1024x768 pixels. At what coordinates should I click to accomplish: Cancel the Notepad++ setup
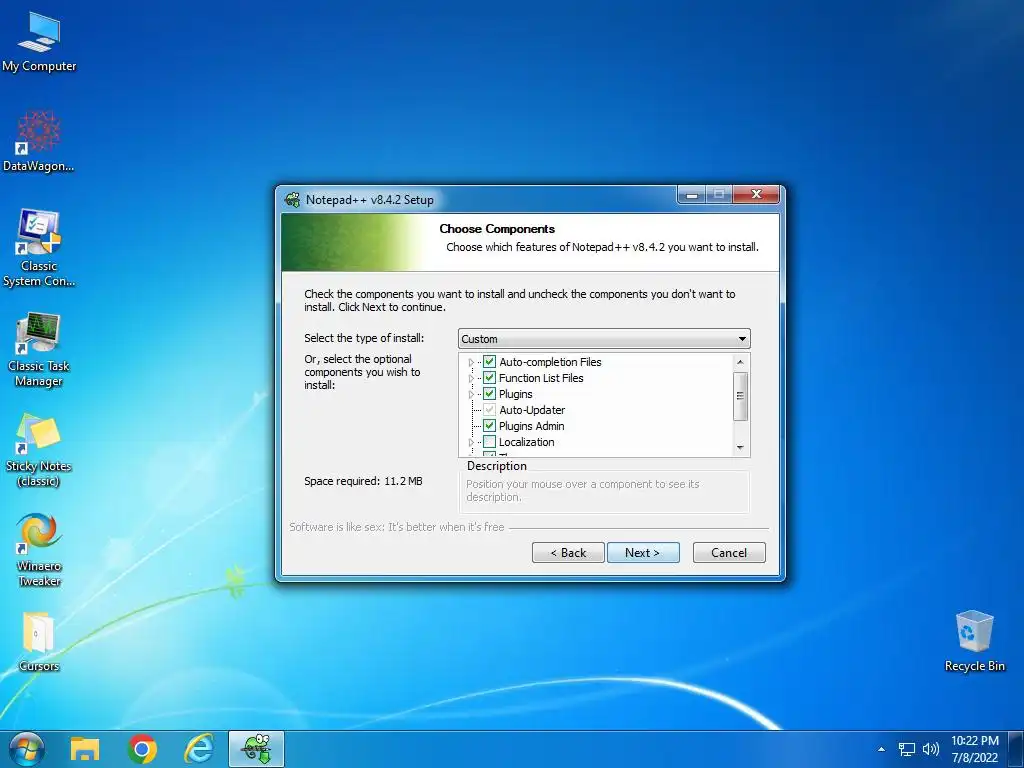click(729, 552)
